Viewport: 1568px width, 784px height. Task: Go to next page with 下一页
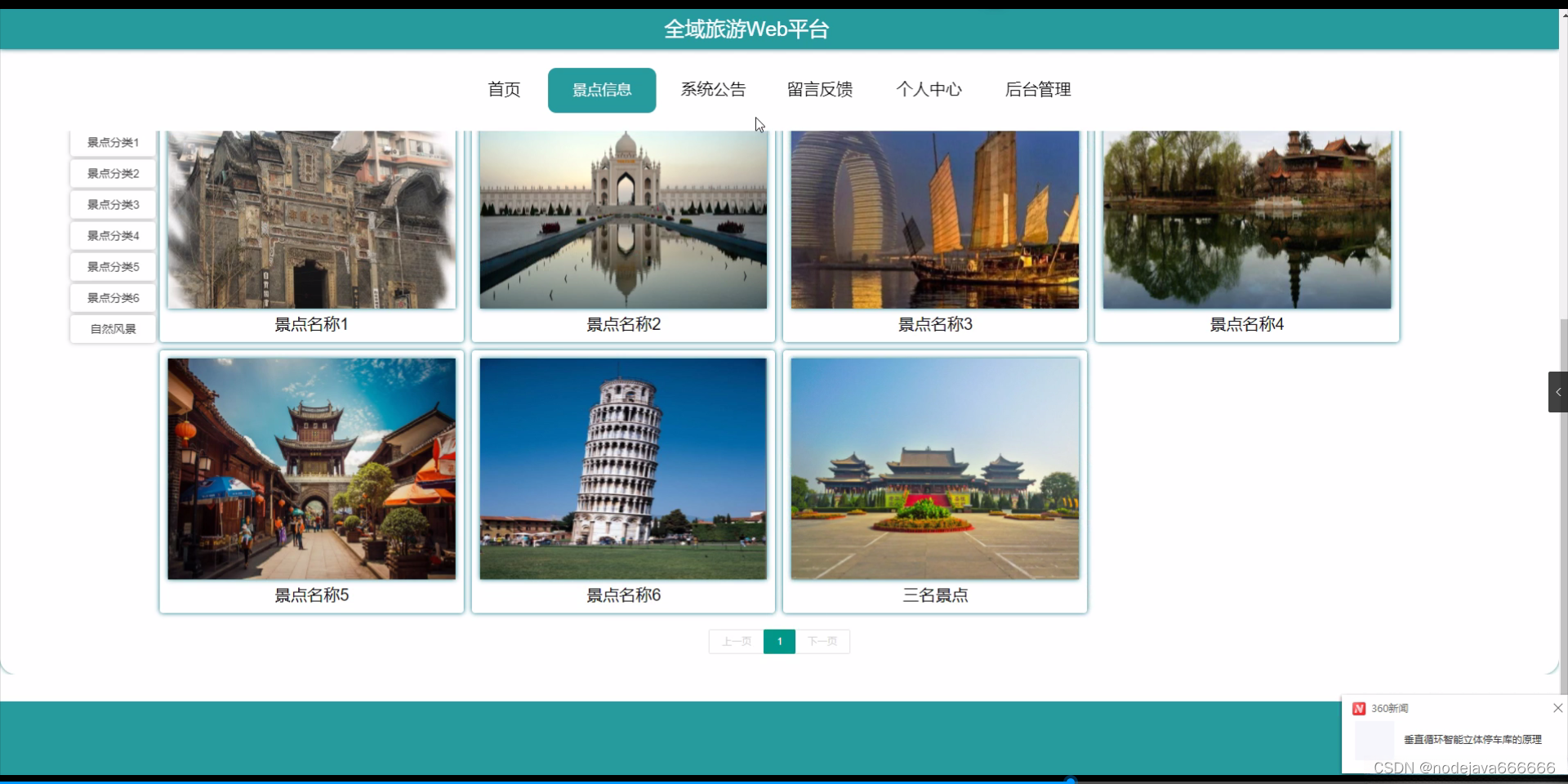pos(822,641)
